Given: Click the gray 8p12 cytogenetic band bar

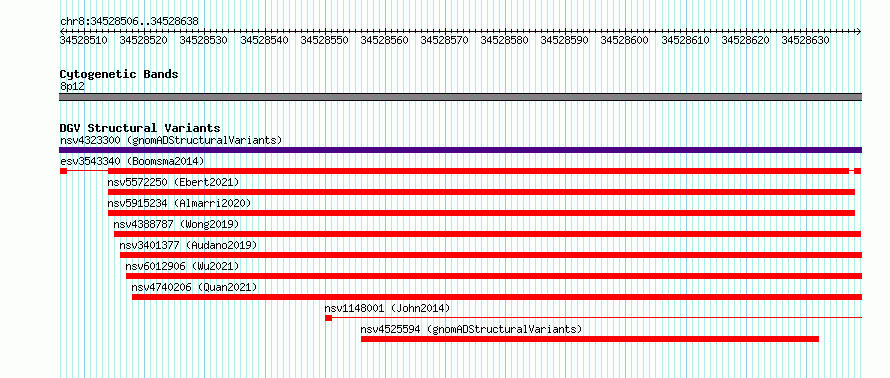Looking at the screenshot, I should [460, 97].
